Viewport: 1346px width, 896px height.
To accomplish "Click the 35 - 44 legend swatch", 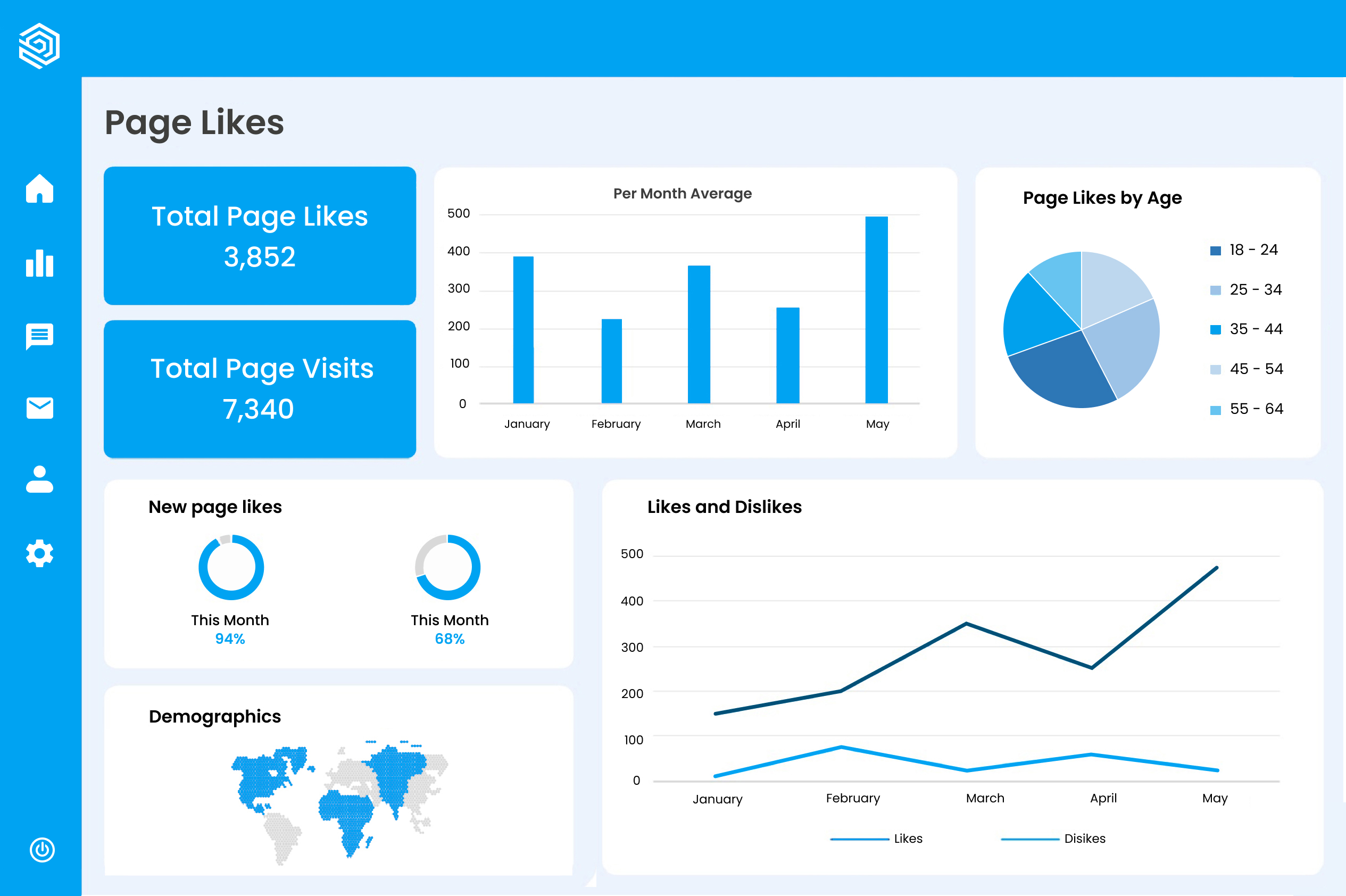I will tap(1215, 329).
